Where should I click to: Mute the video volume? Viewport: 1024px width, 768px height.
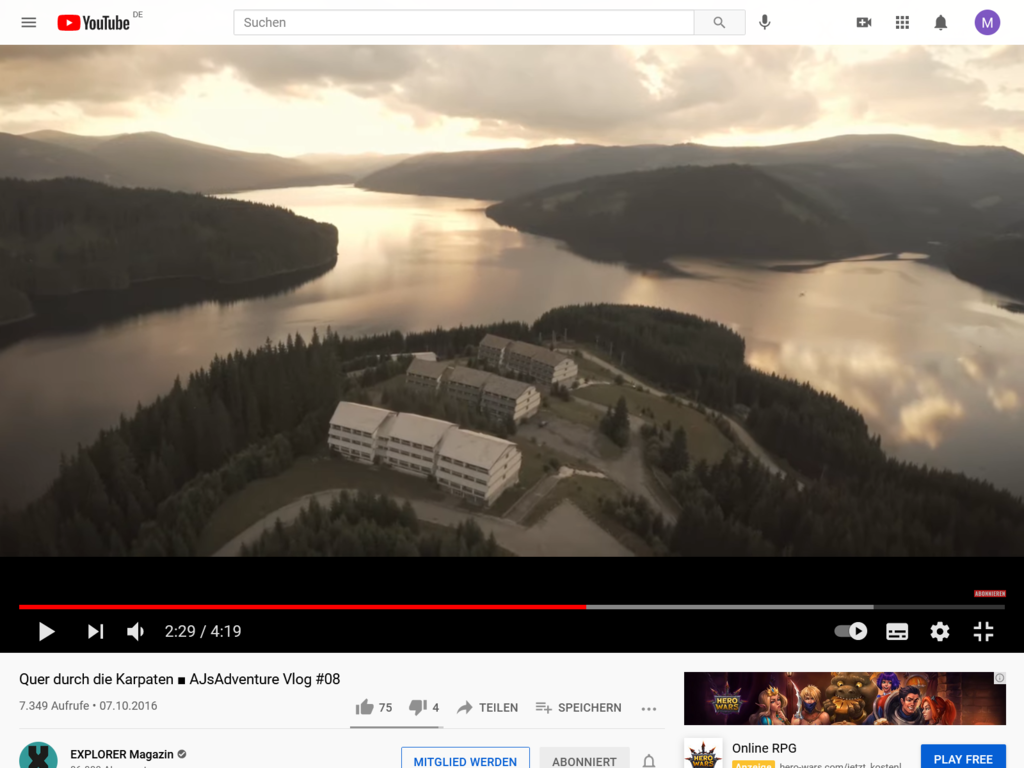pyautogui.click(x=135, y=632)
